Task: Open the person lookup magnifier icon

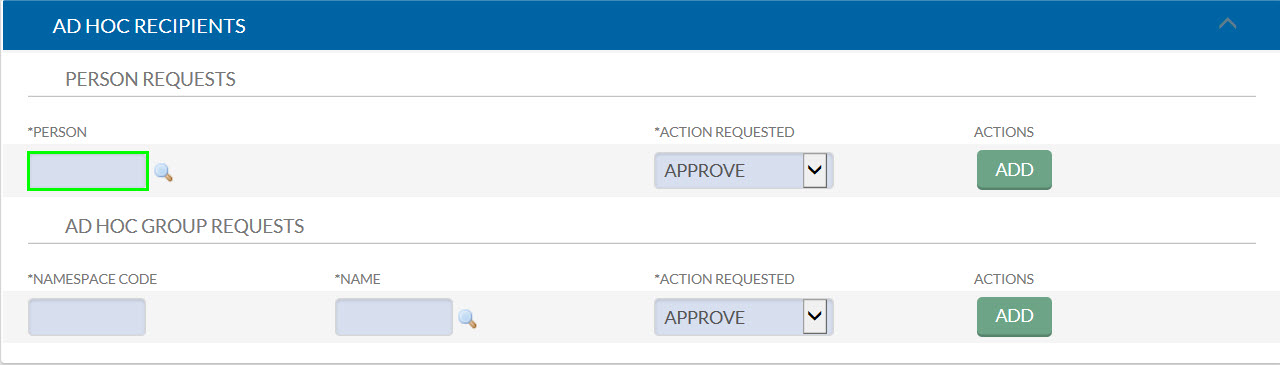Action: (x=163, y=172)
